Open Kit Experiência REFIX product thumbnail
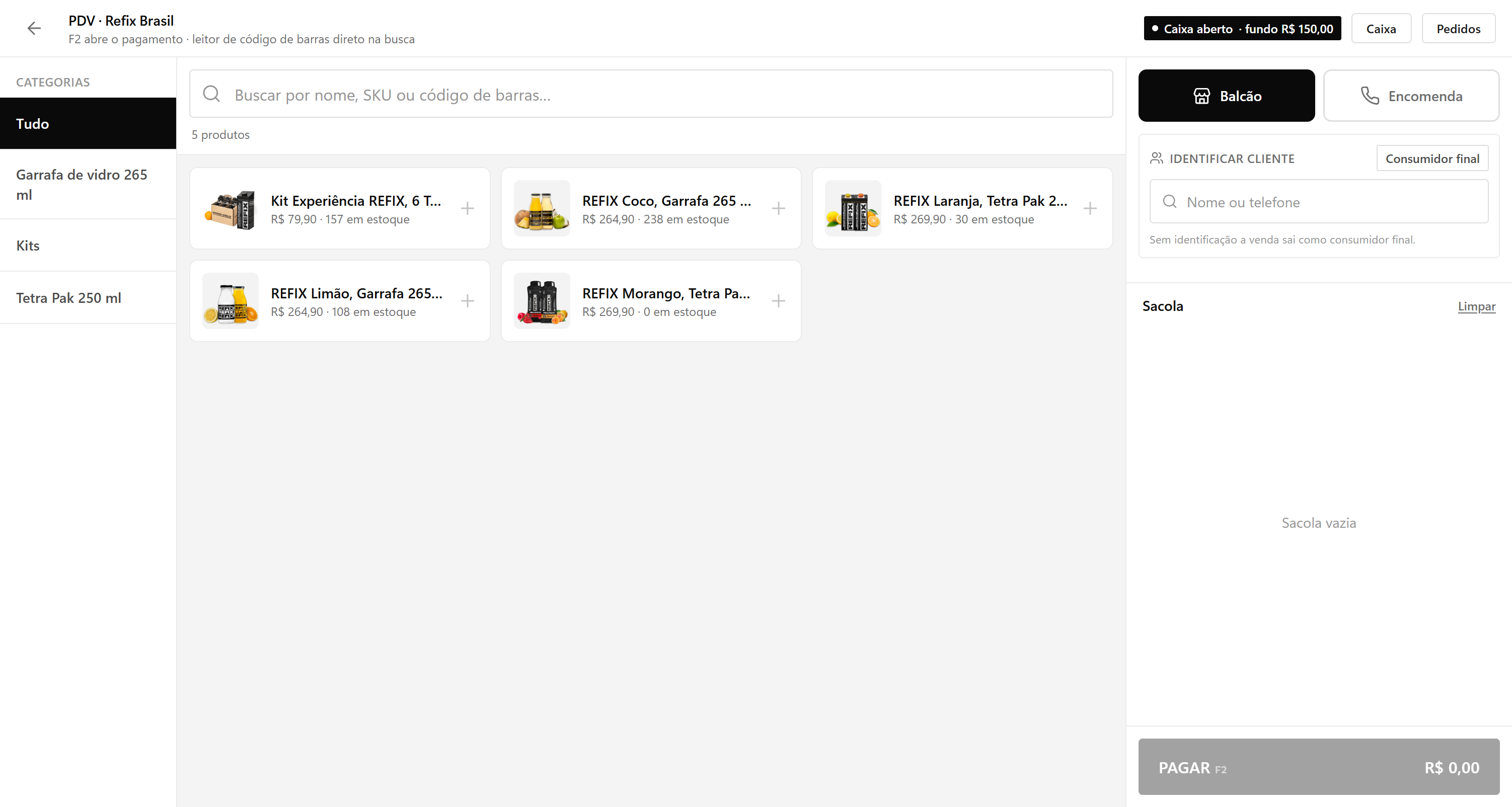This screenshot has width=1512, height=807. click(230, 208)
